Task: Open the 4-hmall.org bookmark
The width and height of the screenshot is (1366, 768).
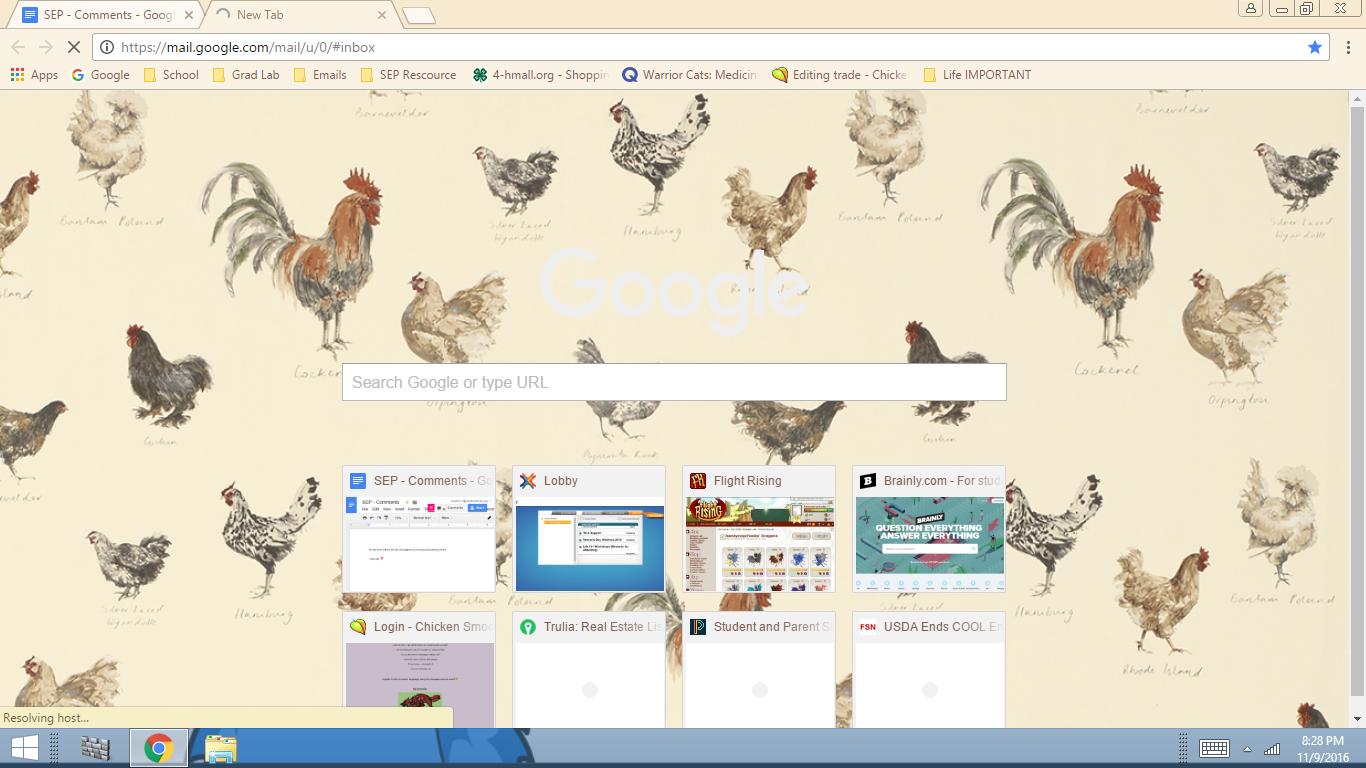Action: pyautogui.click(x=541, y=75)
